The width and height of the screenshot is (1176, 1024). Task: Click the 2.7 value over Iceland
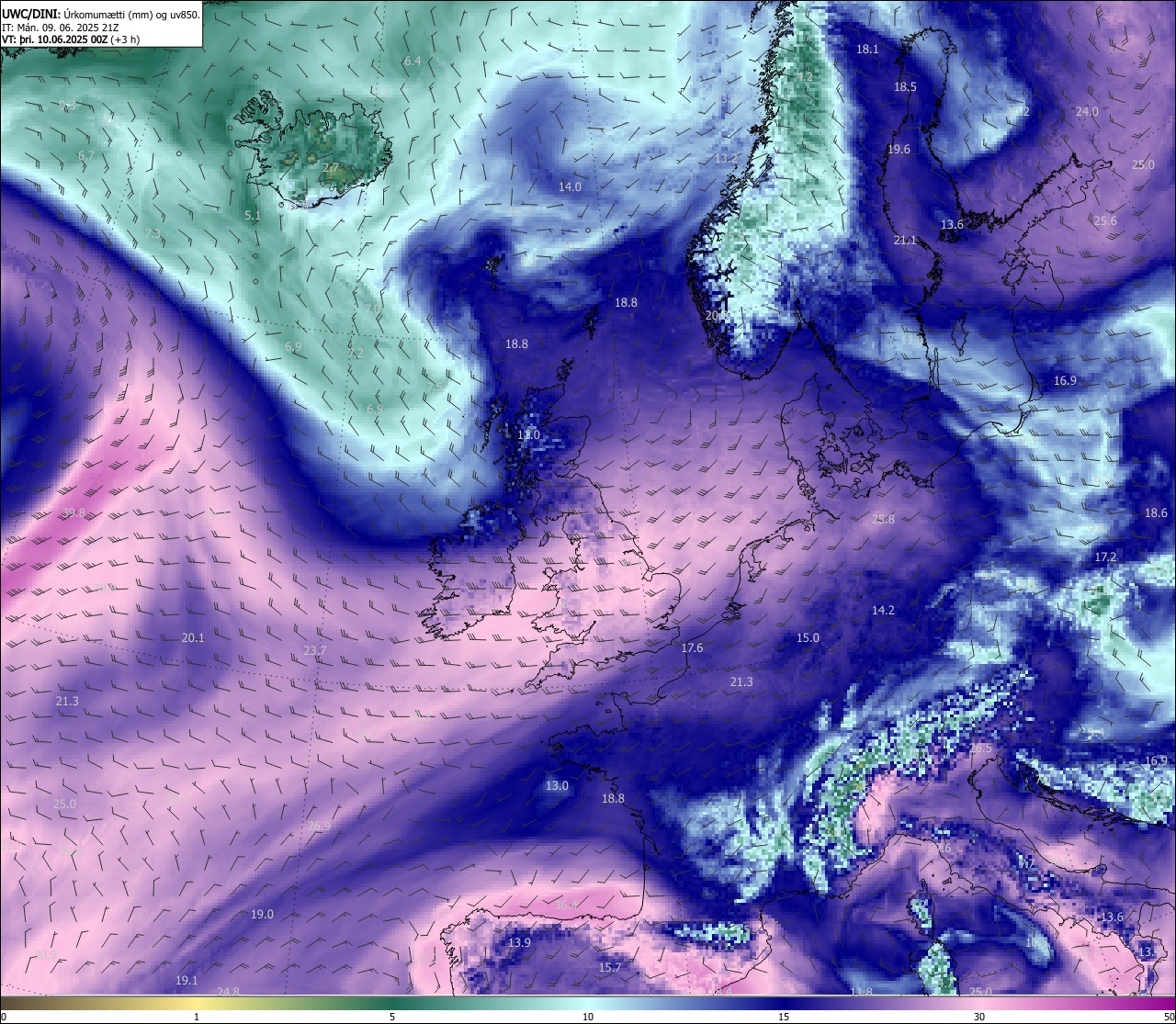[x=331, y=168]
